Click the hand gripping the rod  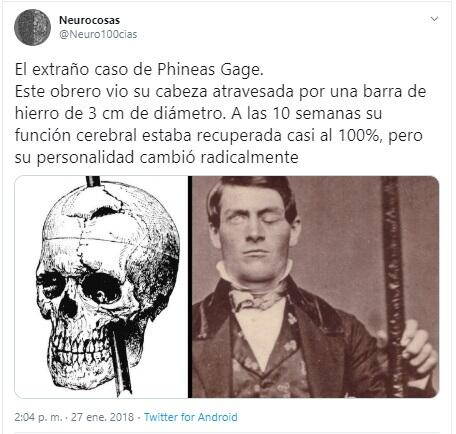point(418,347)
